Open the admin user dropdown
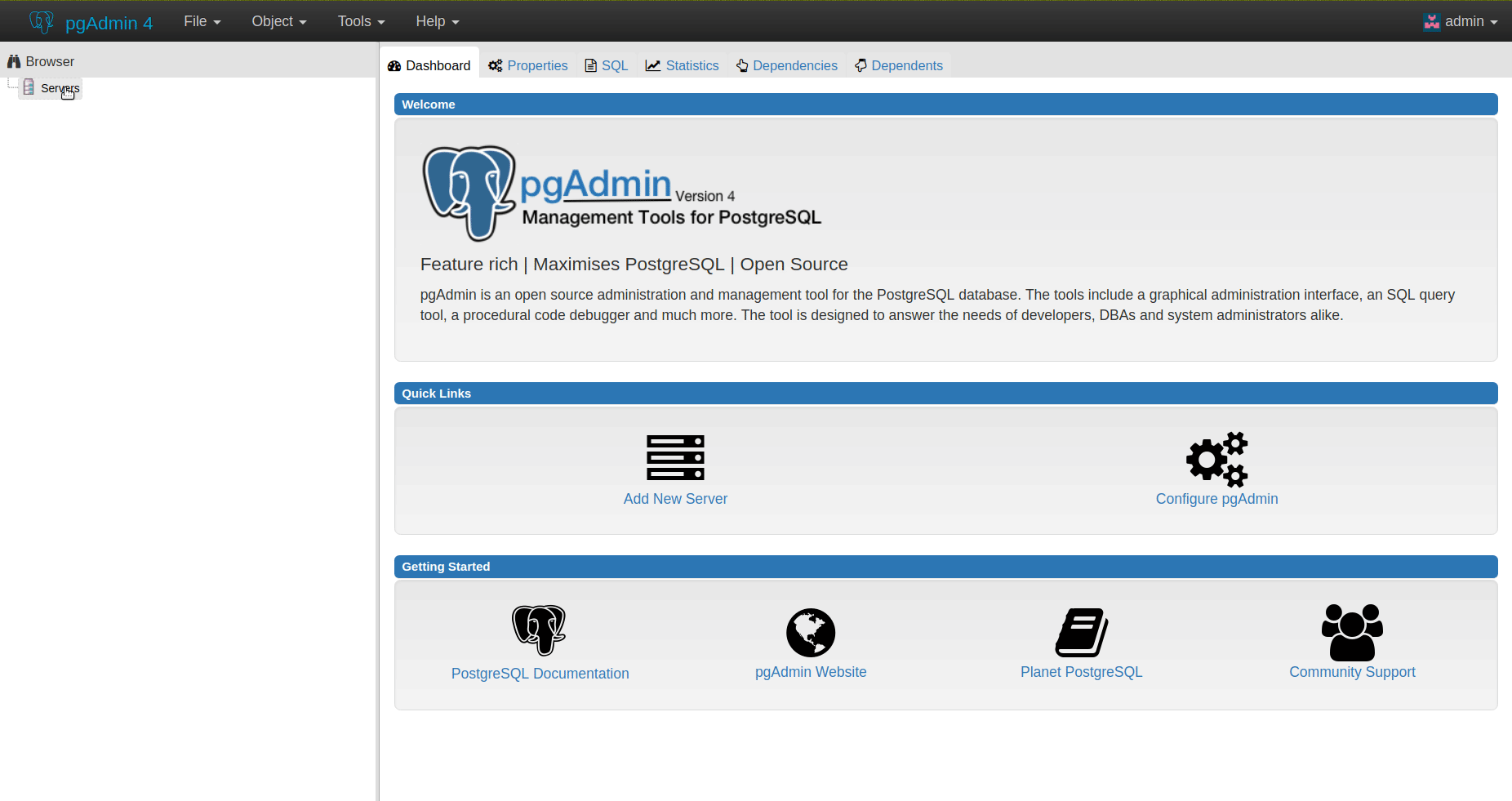 click(1461, 21)
